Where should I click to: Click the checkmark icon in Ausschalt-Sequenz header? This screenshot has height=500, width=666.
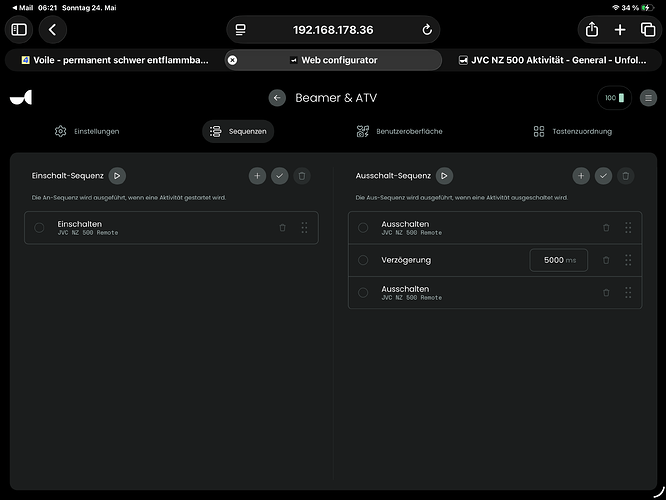pyautogui.click(x=603, y=176)
